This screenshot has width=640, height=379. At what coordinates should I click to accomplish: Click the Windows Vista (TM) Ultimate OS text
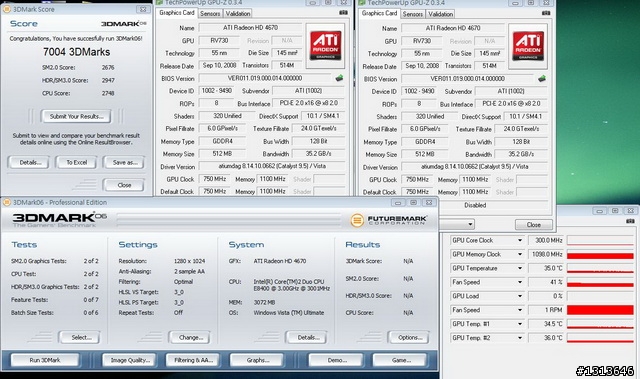pyautogui.click(x=289, y=313)
